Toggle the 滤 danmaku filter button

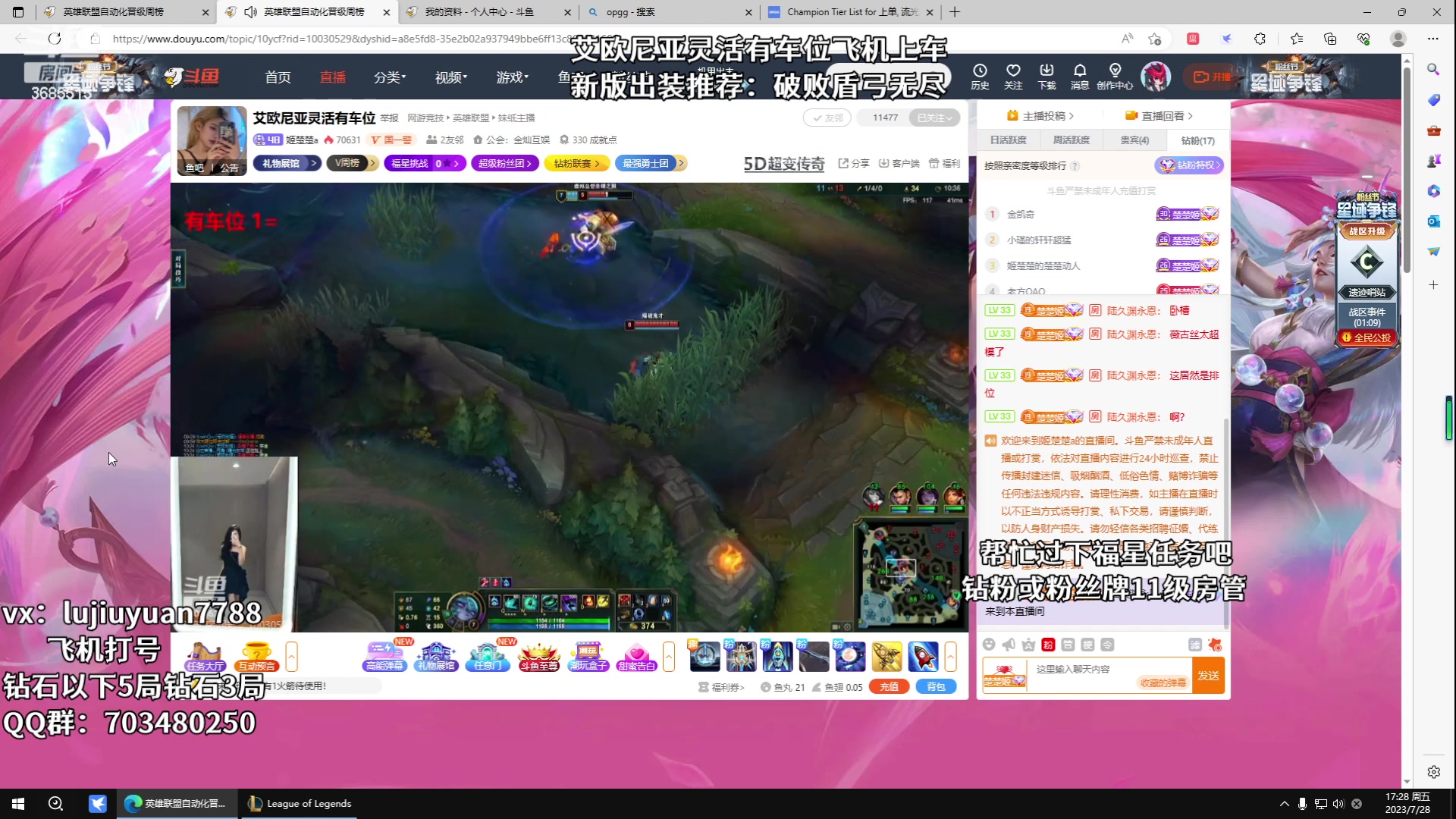coord(1195,645)
